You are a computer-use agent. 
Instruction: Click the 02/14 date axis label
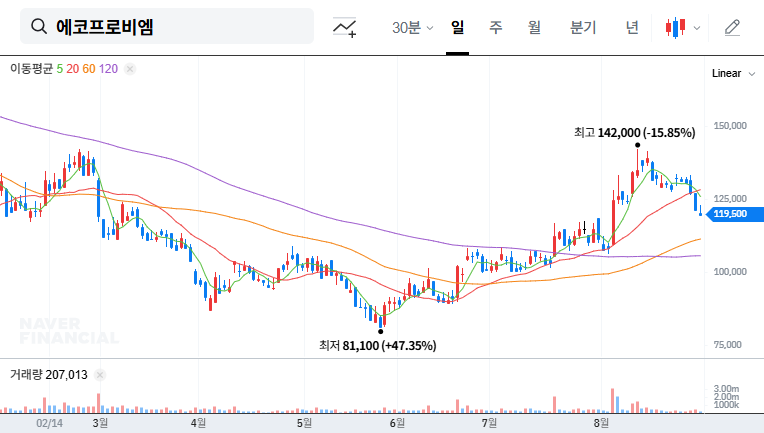click(x=49, y=423)
